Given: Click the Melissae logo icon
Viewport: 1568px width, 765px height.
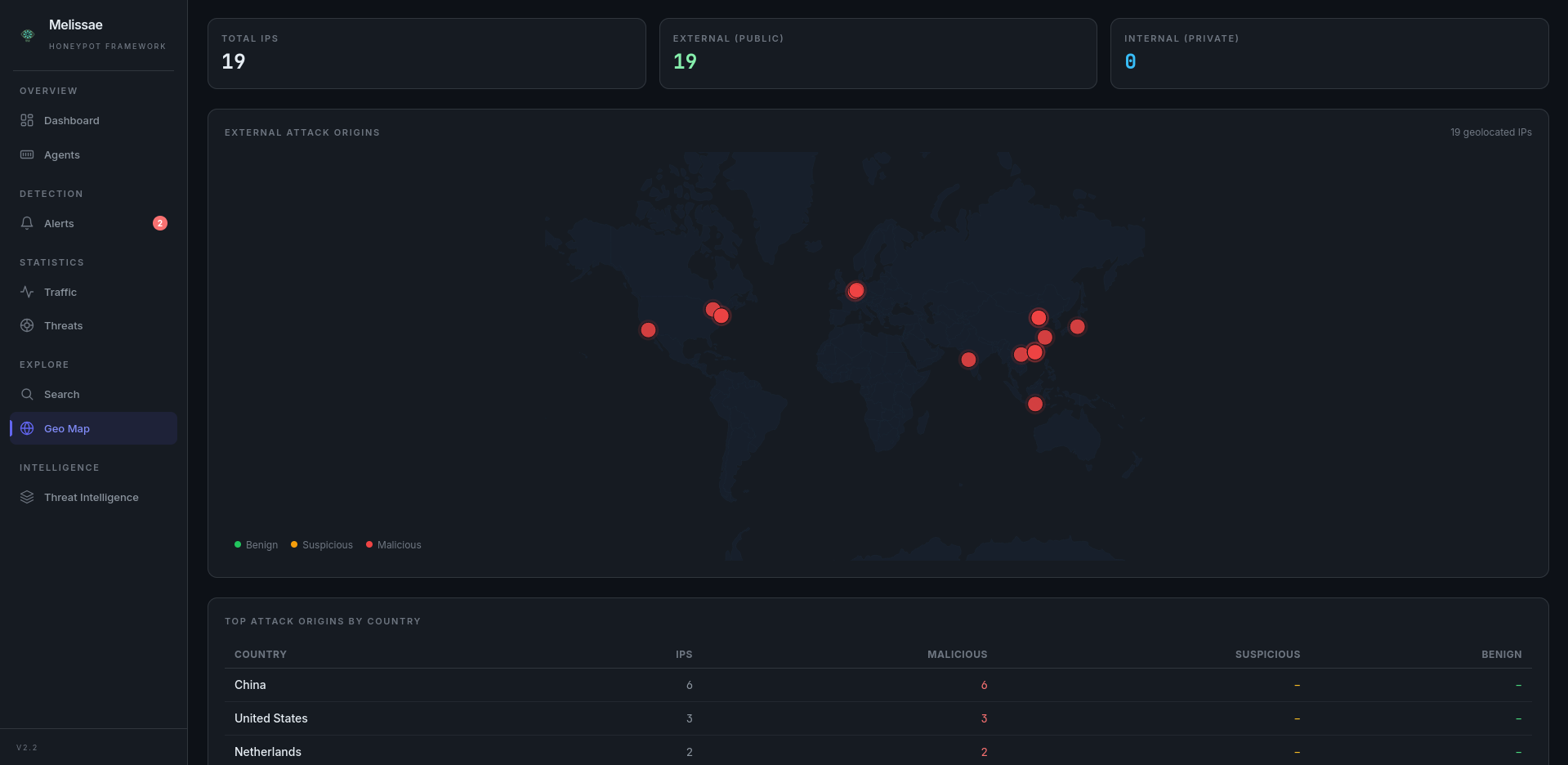Looking at the screenshot, I should (x=28, y=34).
